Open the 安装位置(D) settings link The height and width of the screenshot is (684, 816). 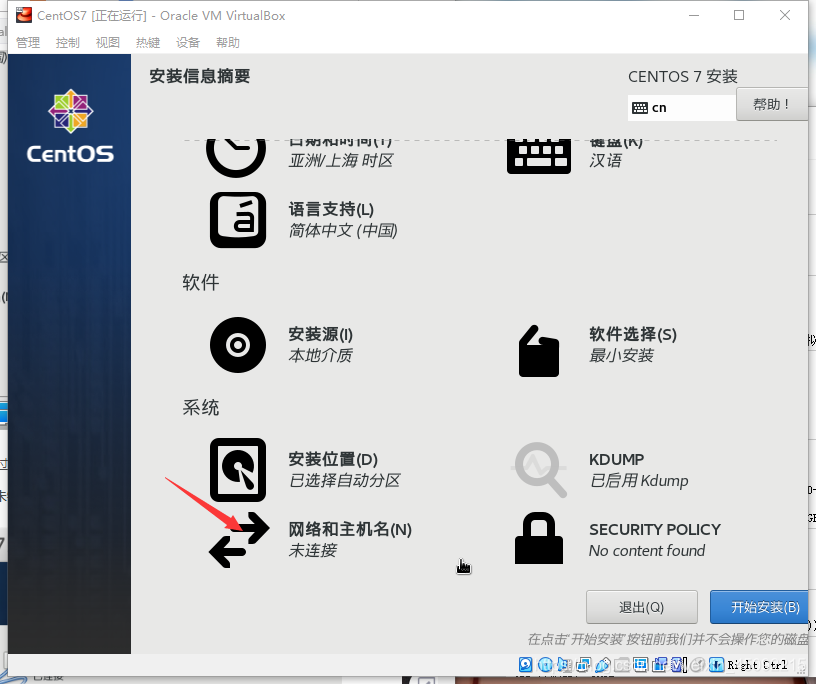[334, 459]
